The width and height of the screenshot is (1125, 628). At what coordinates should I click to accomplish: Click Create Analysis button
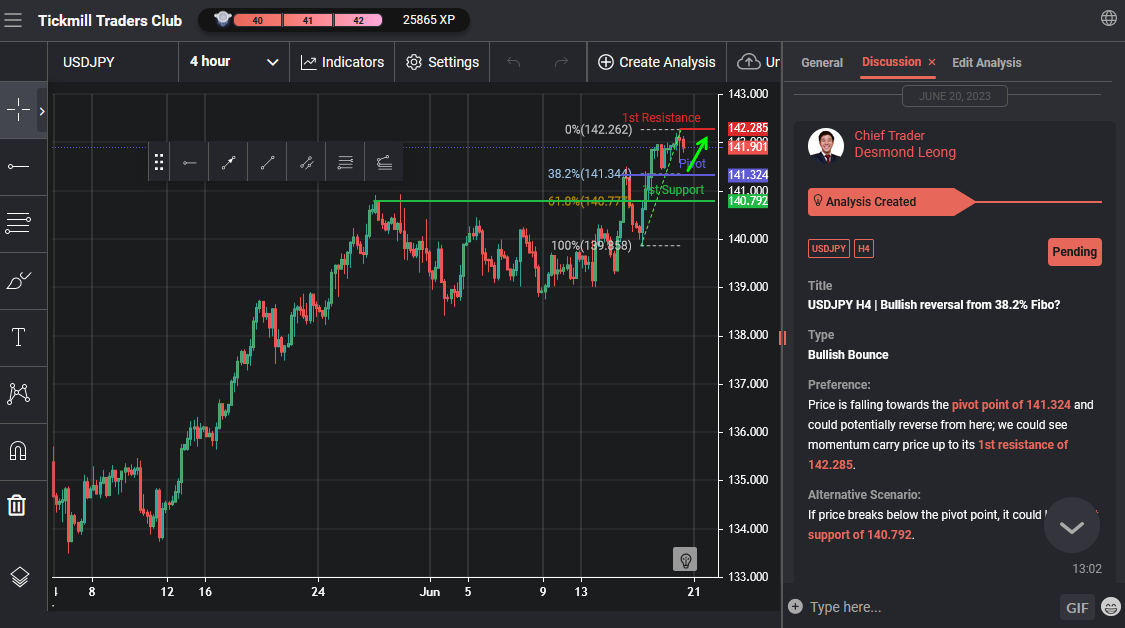click(656, 62)
